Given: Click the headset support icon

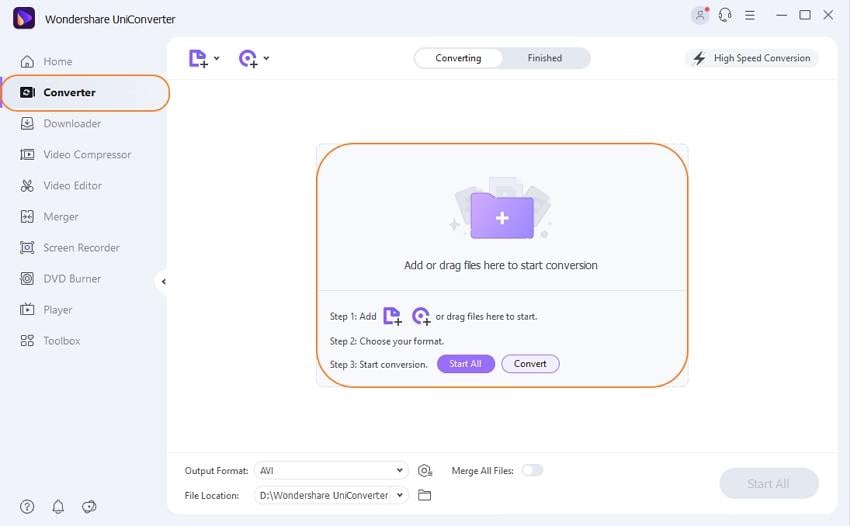Looking at the screenshot, I should 725,15.
